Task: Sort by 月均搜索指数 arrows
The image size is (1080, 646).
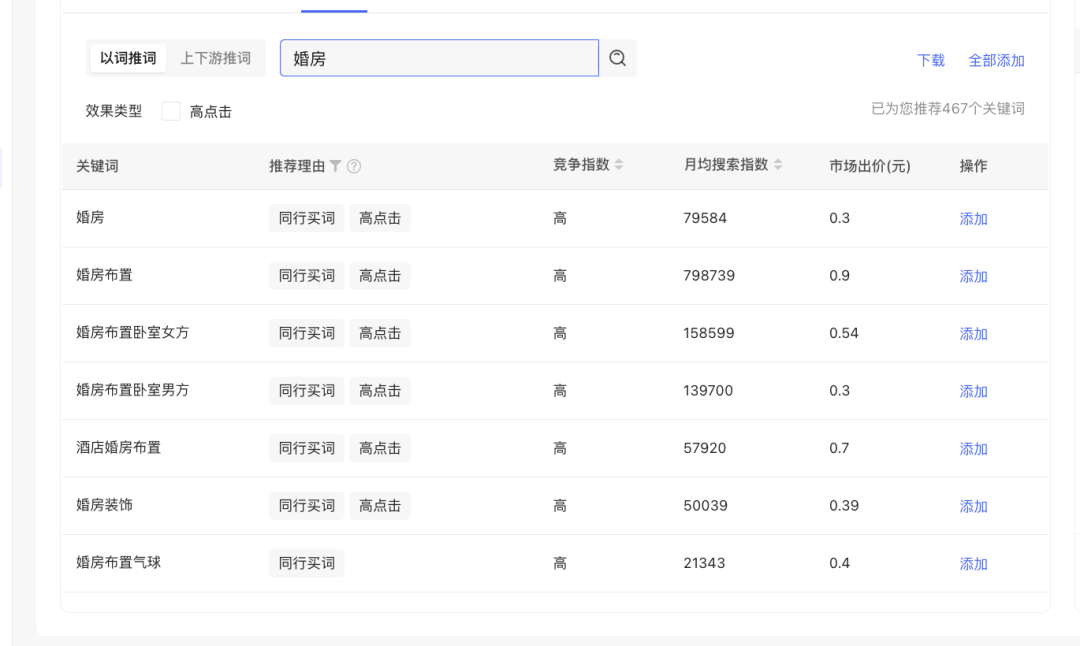Action: click(x=778, y=165)
